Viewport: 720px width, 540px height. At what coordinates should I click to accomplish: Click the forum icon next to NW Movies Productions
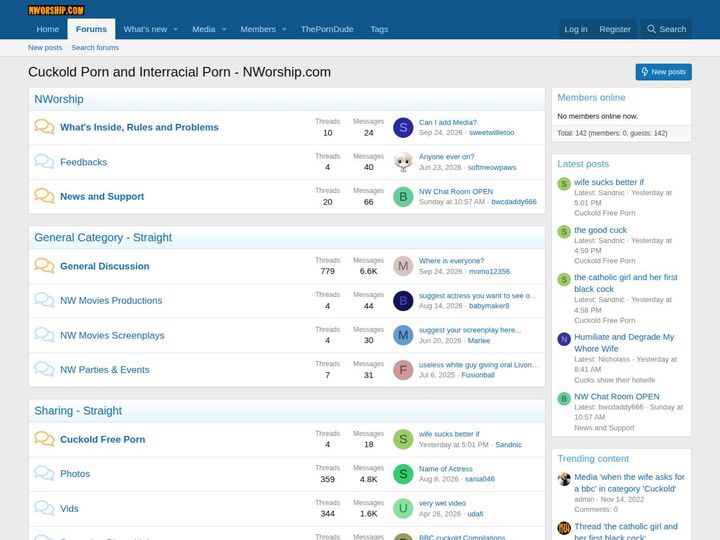pyautogui.click(x=44, y=300)
